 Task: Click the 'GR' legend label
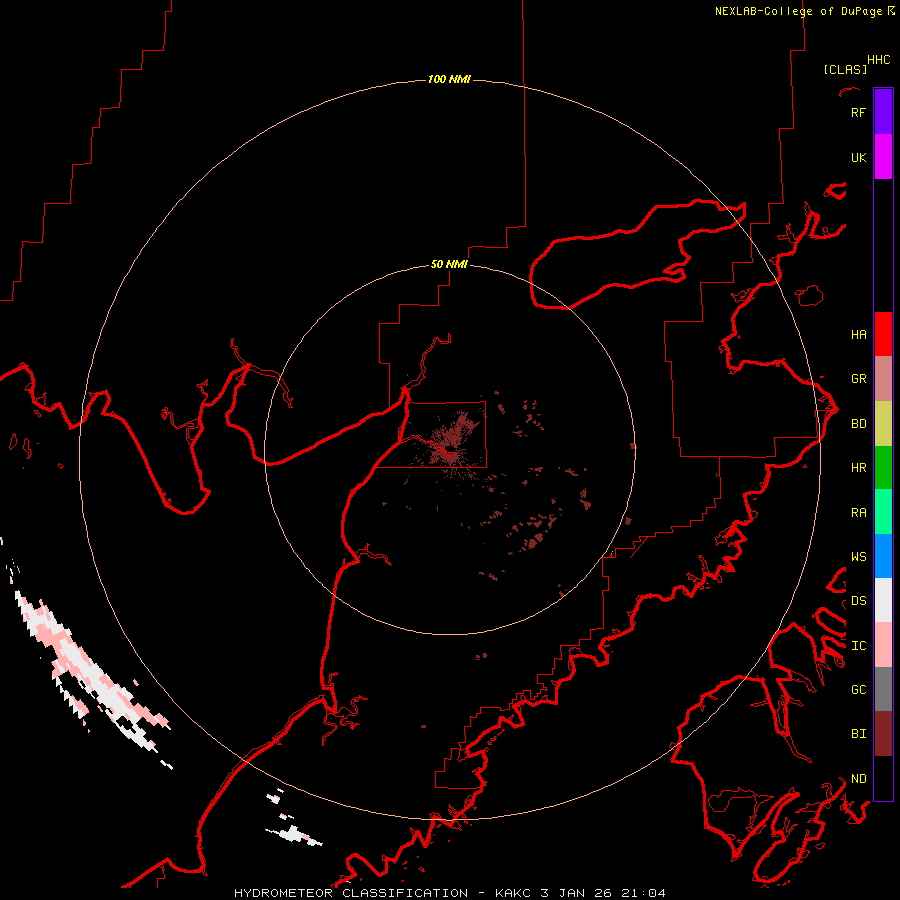(858, 379)
